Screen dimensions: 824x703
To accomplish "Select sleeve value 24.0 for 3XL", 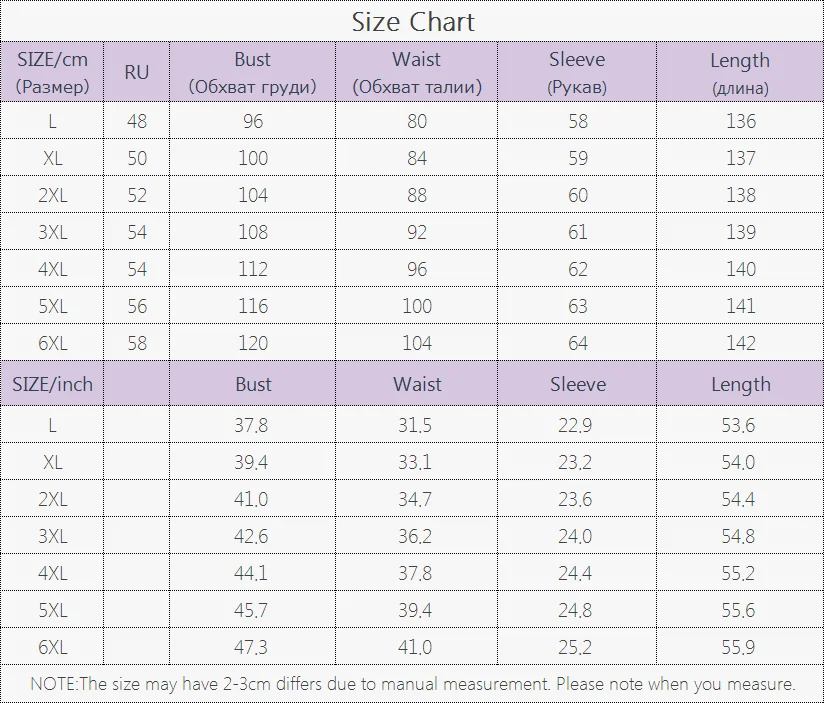I will pos(575,536).
